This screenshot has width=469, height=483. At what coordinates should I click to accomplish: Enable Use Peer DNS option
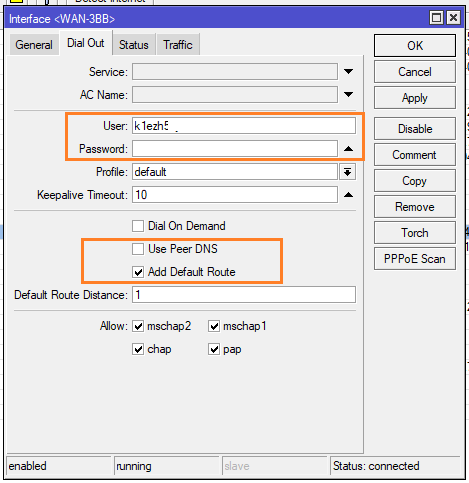(138, 249)
